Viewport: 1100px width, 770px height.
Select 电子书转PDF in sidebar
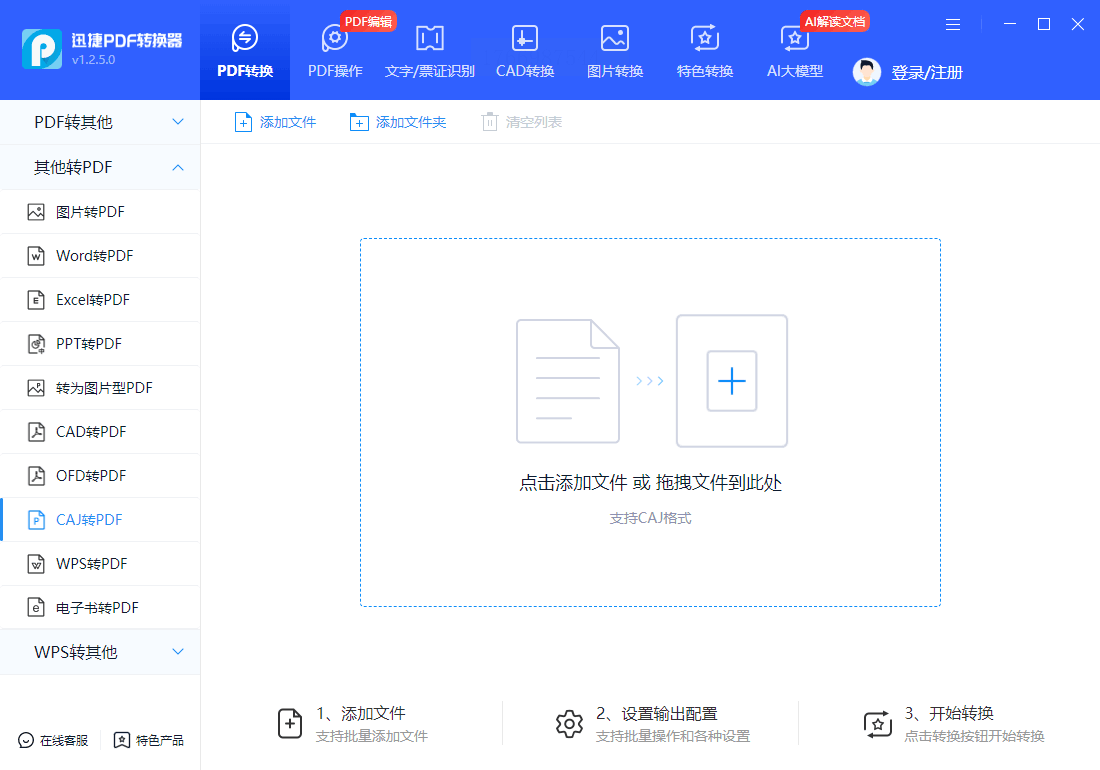click(100, 607)
